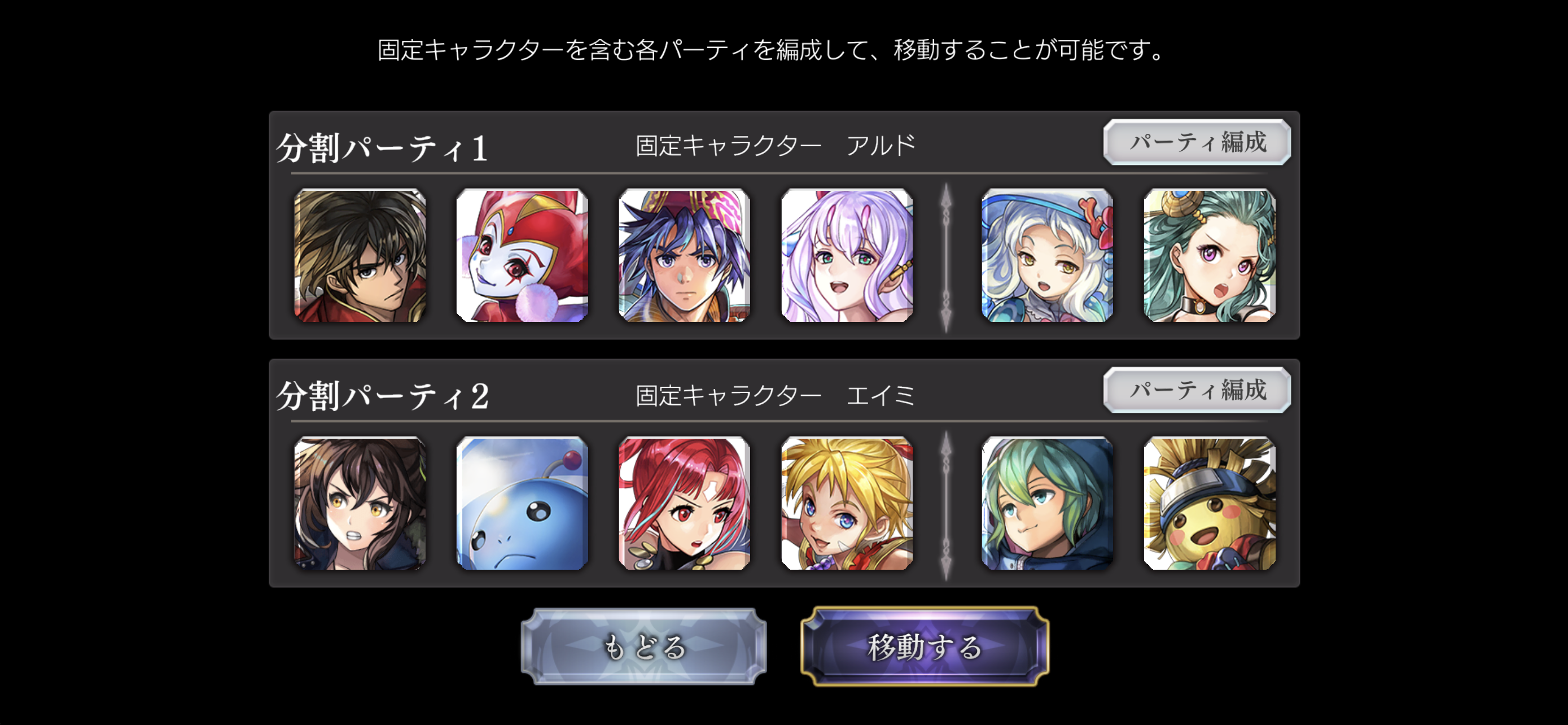Confirm with the 移動する button
Screen dimensions: 1568x725
[925, 647]
